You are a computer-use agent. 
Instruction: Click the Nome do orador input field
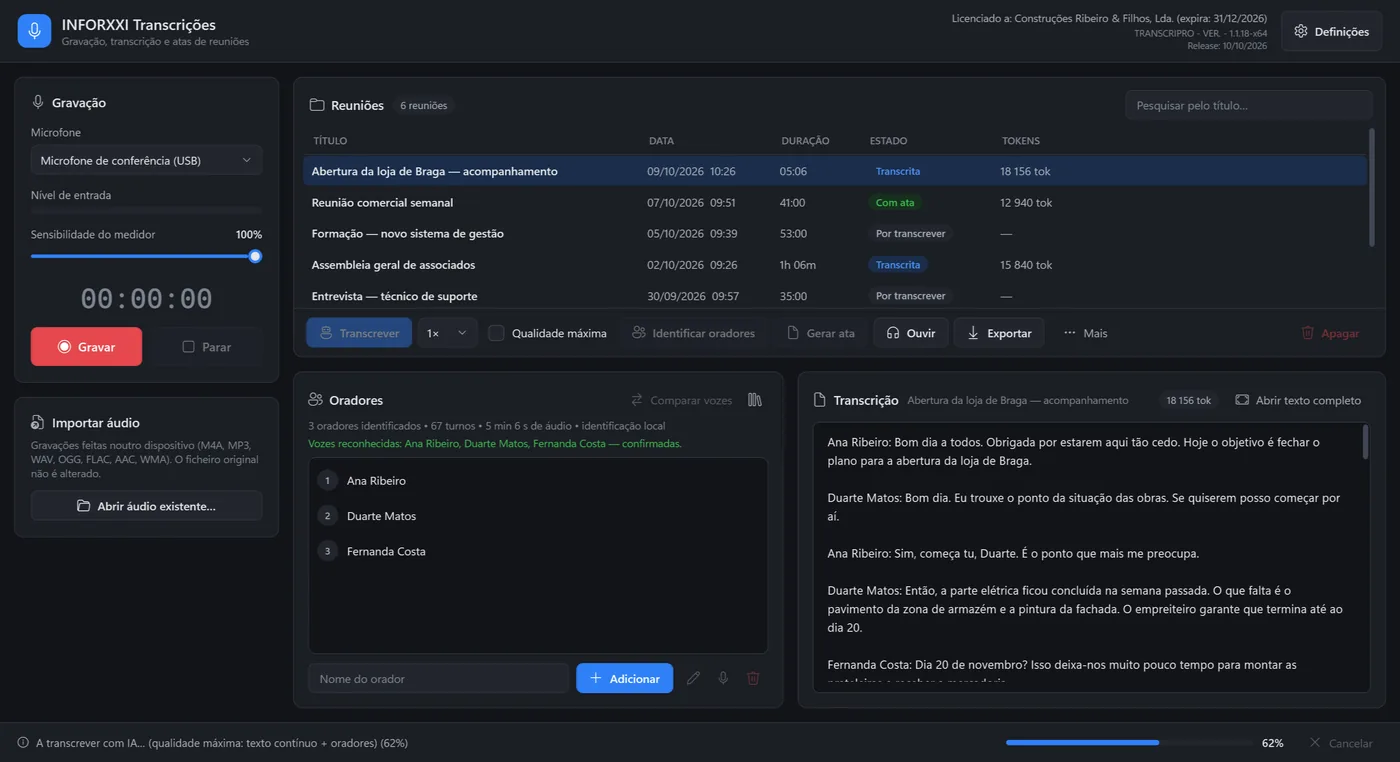point(438,678)
